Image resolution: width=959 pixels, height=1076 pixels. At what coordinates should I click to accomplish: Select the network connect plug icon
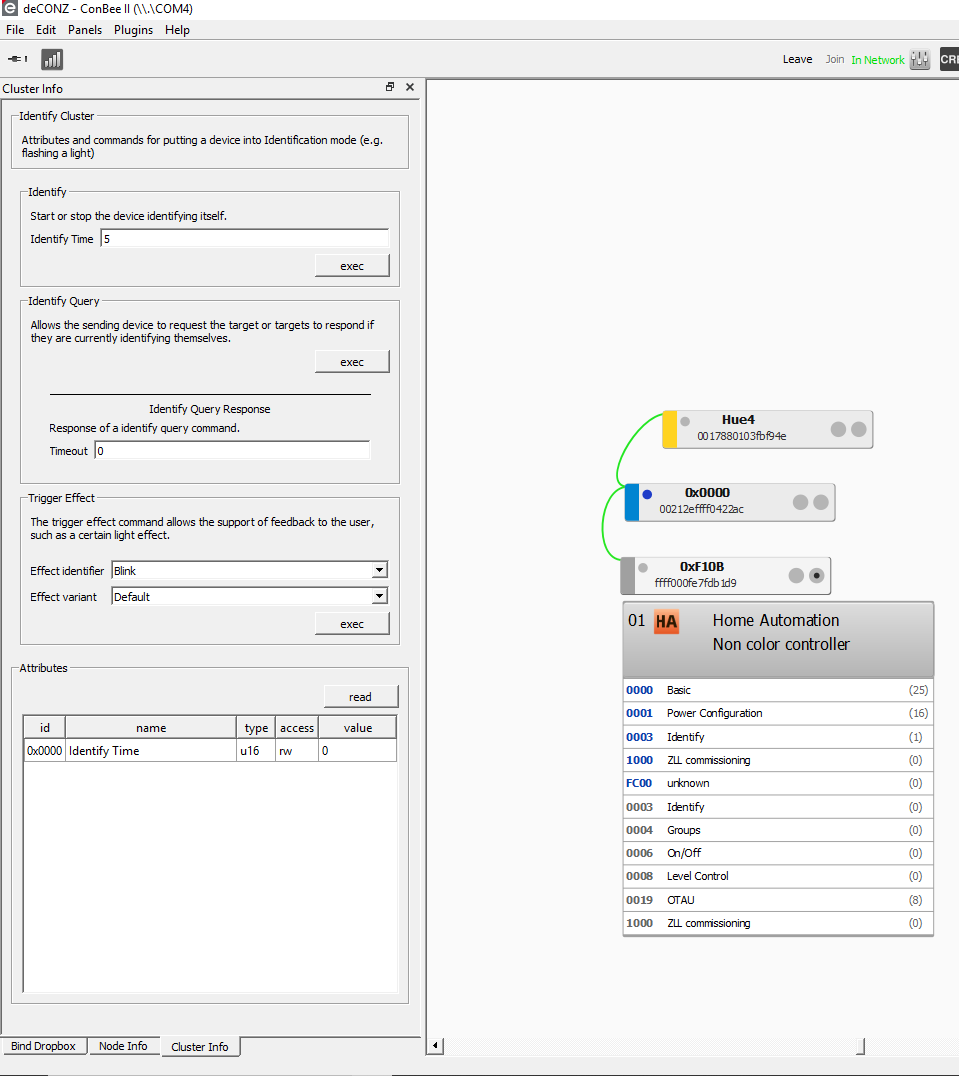pos(14,59)
